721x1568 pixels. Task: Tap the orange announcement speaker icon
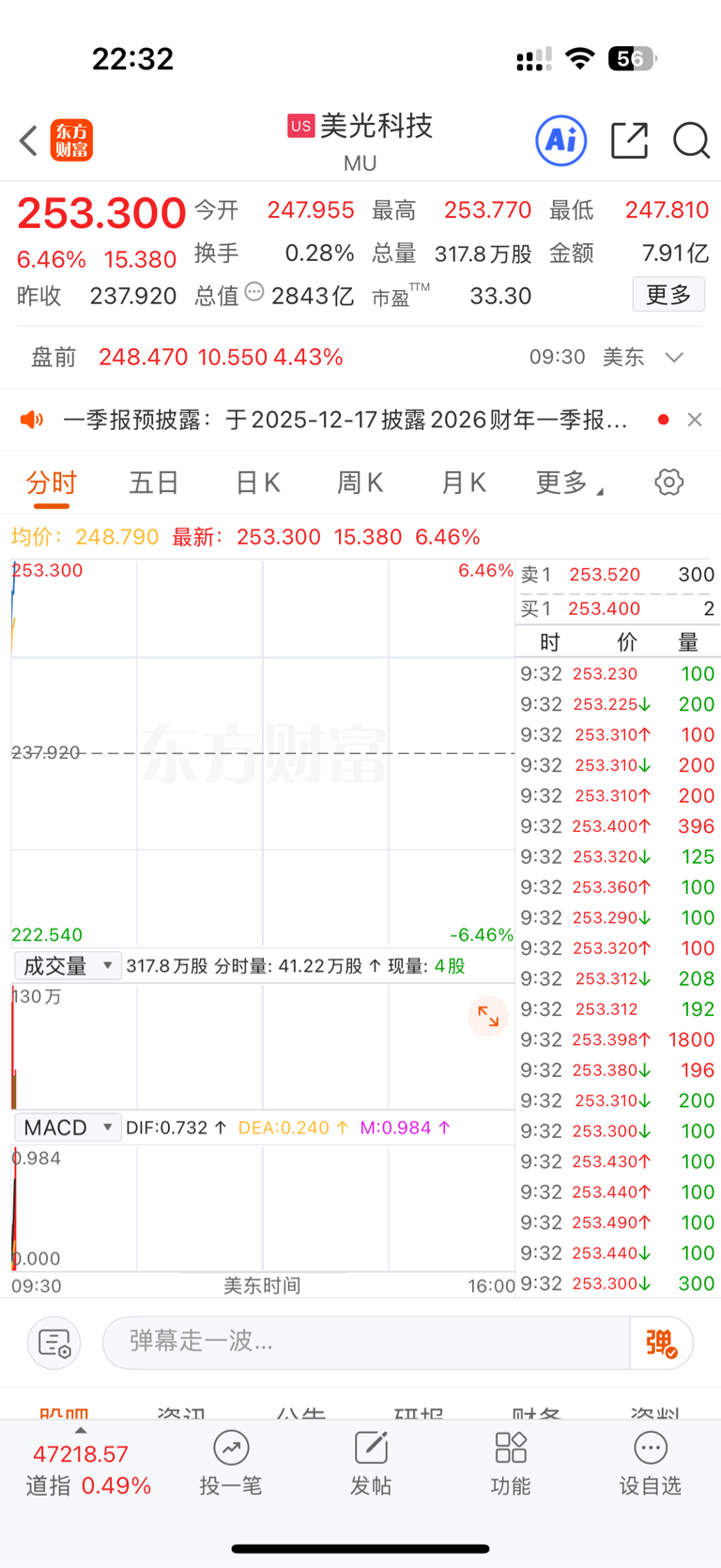[32, 420]
